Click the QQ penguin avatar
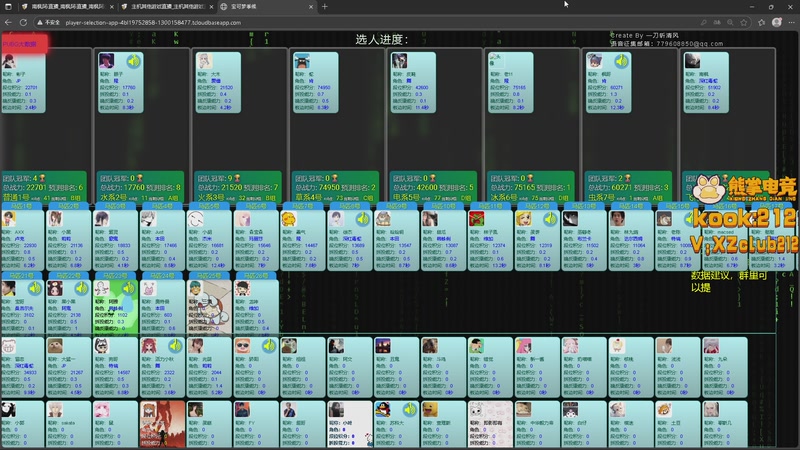This screenshot has height=450, width=800. pos(383,409)
